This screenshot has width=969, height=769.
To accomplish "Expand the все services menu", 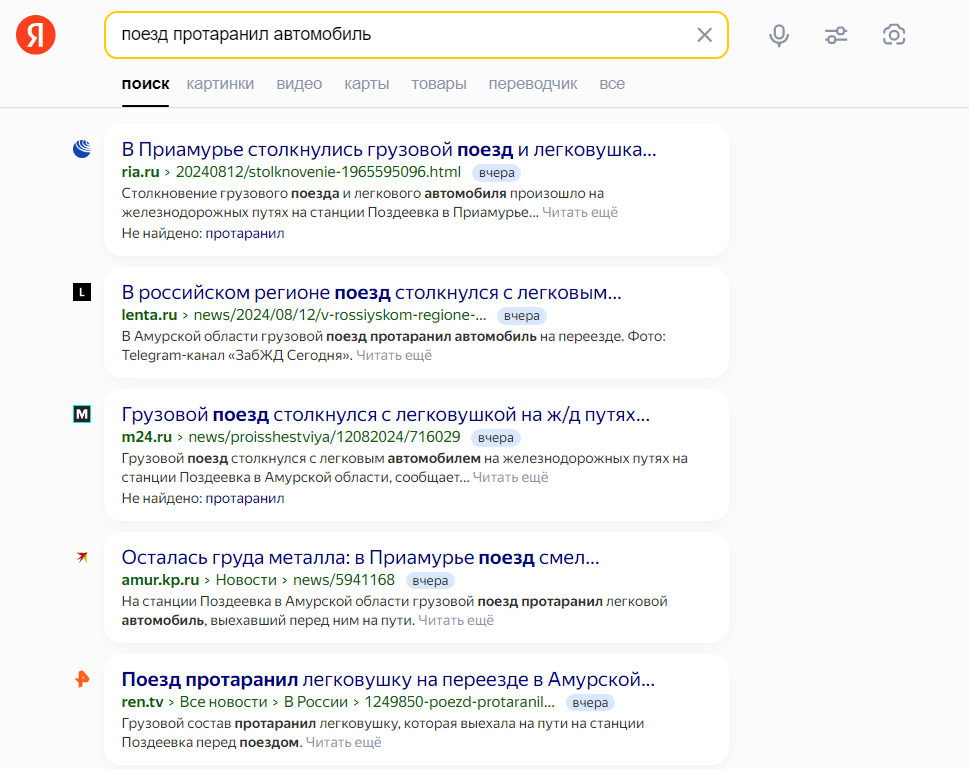I will pos(612,84).
